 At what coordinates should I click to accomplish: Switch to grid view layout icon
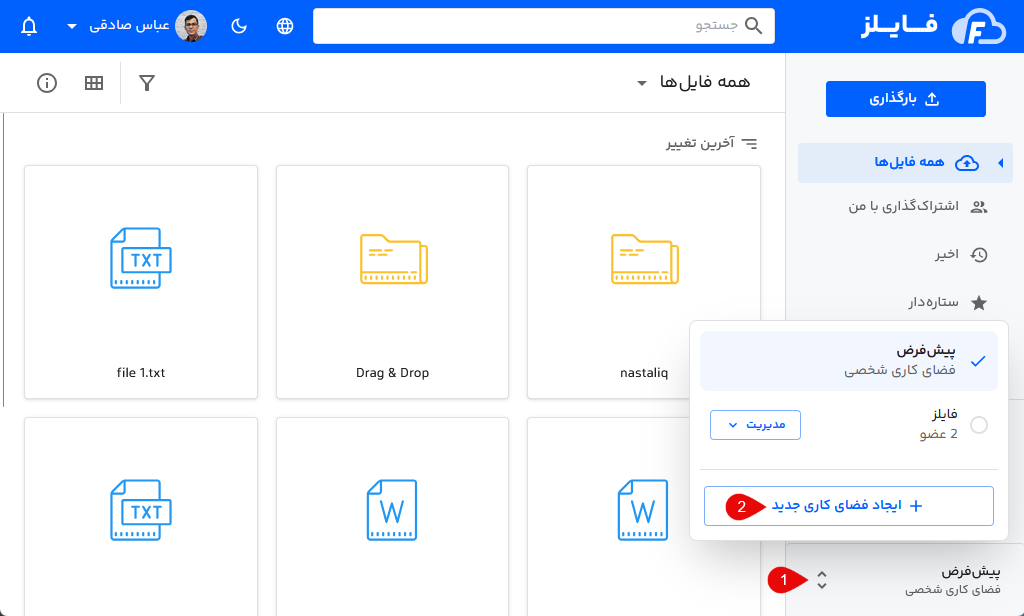pos(93,83)
